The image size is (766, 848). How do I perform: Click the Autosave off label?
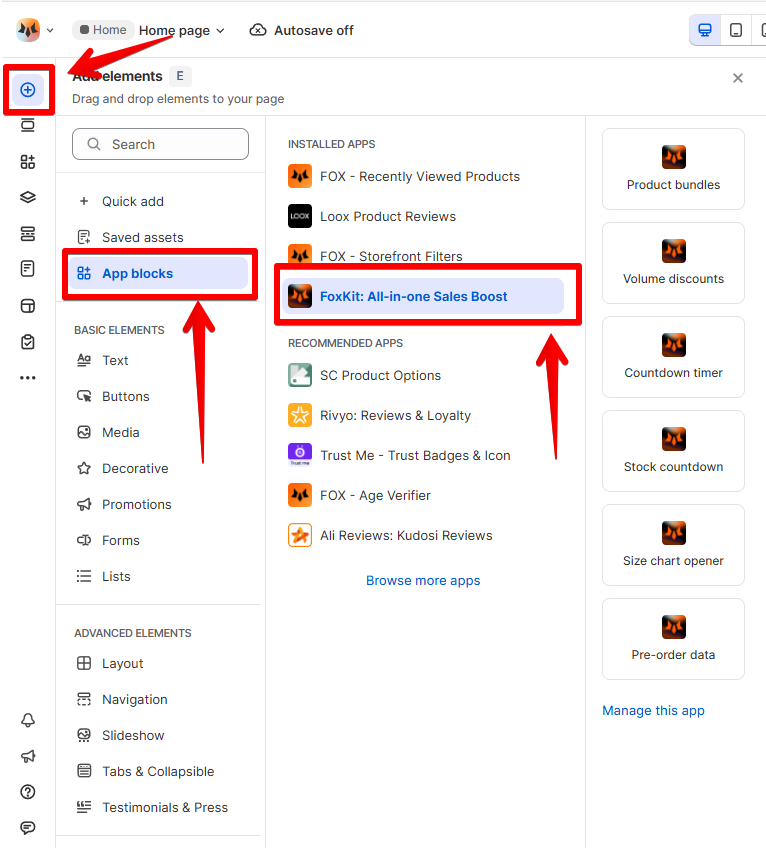pos(314,30)
